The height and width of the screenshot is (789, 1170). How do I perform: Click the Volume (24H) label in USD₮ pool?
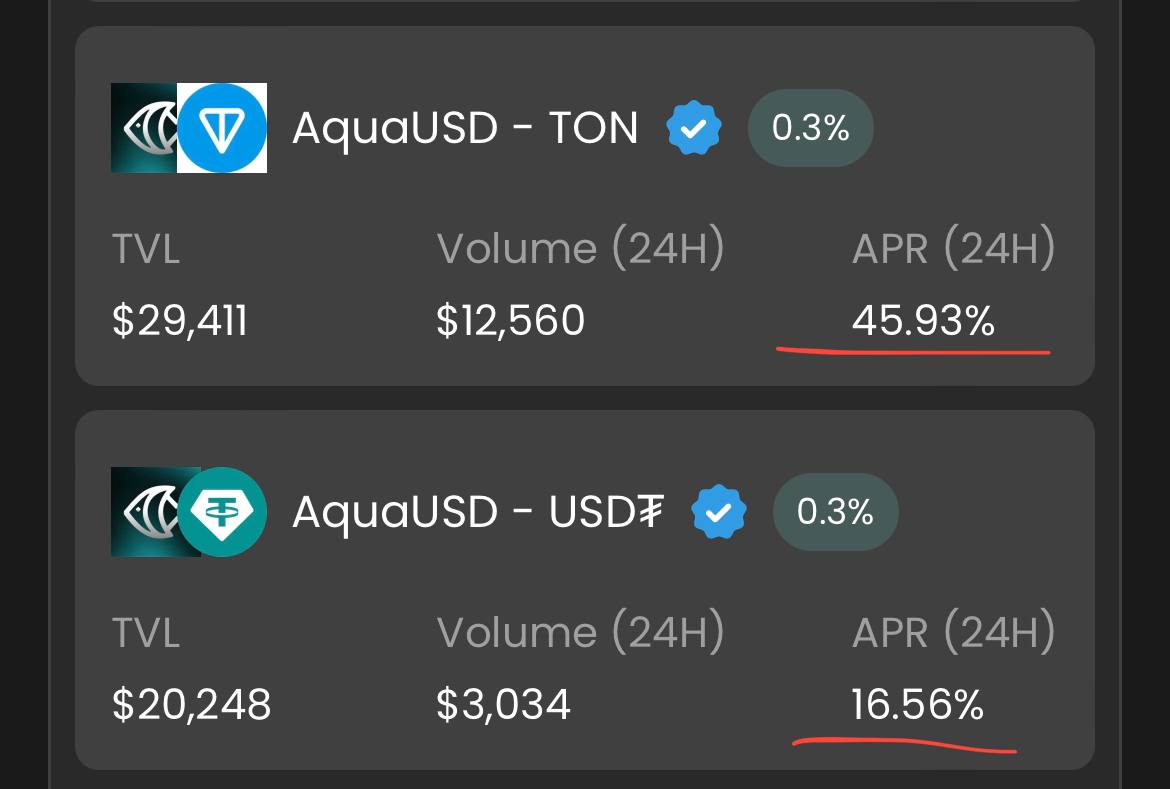(x=581, y=633)
